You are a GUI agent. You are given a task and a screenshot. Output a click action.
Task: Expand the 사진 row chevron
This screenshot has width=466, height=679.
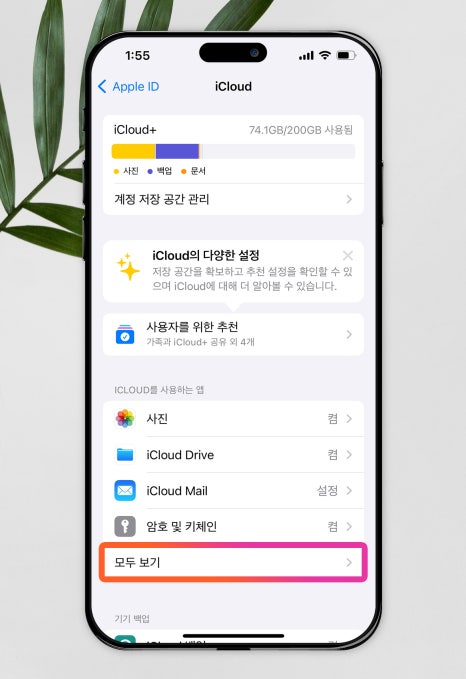349,419
